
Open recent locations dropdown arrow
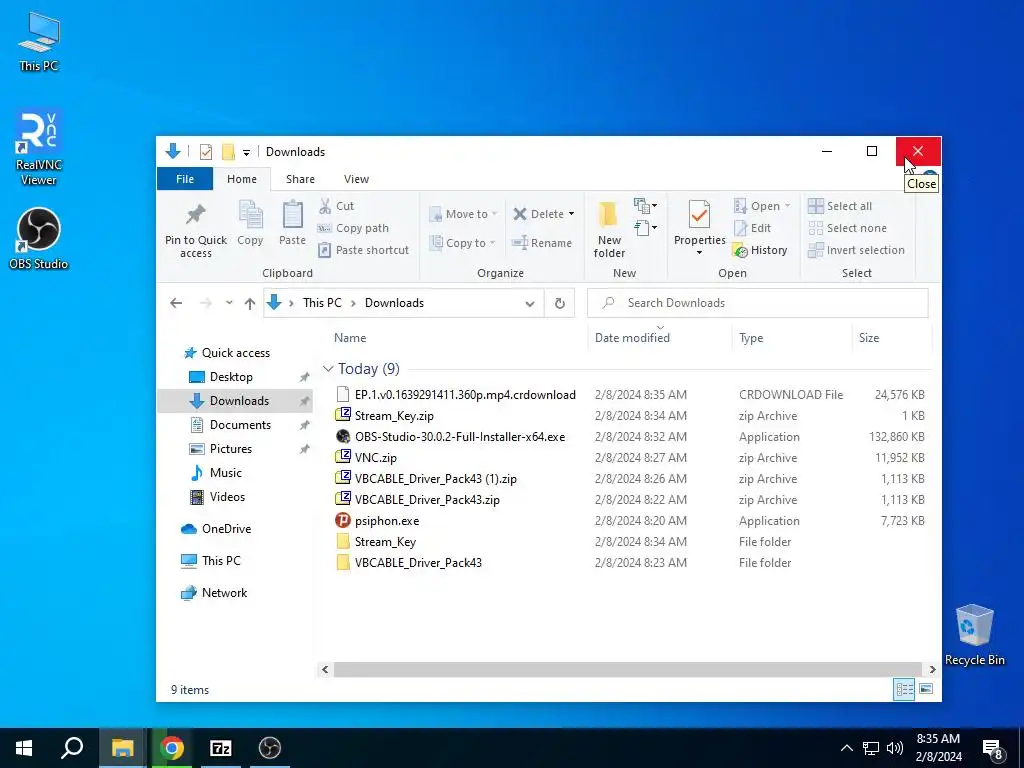[229, 303]
